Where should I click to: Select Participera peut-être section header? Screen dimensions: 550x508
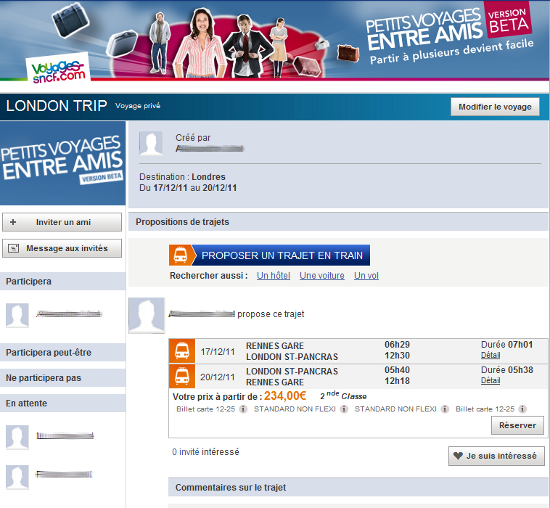[x=63, y=352]
